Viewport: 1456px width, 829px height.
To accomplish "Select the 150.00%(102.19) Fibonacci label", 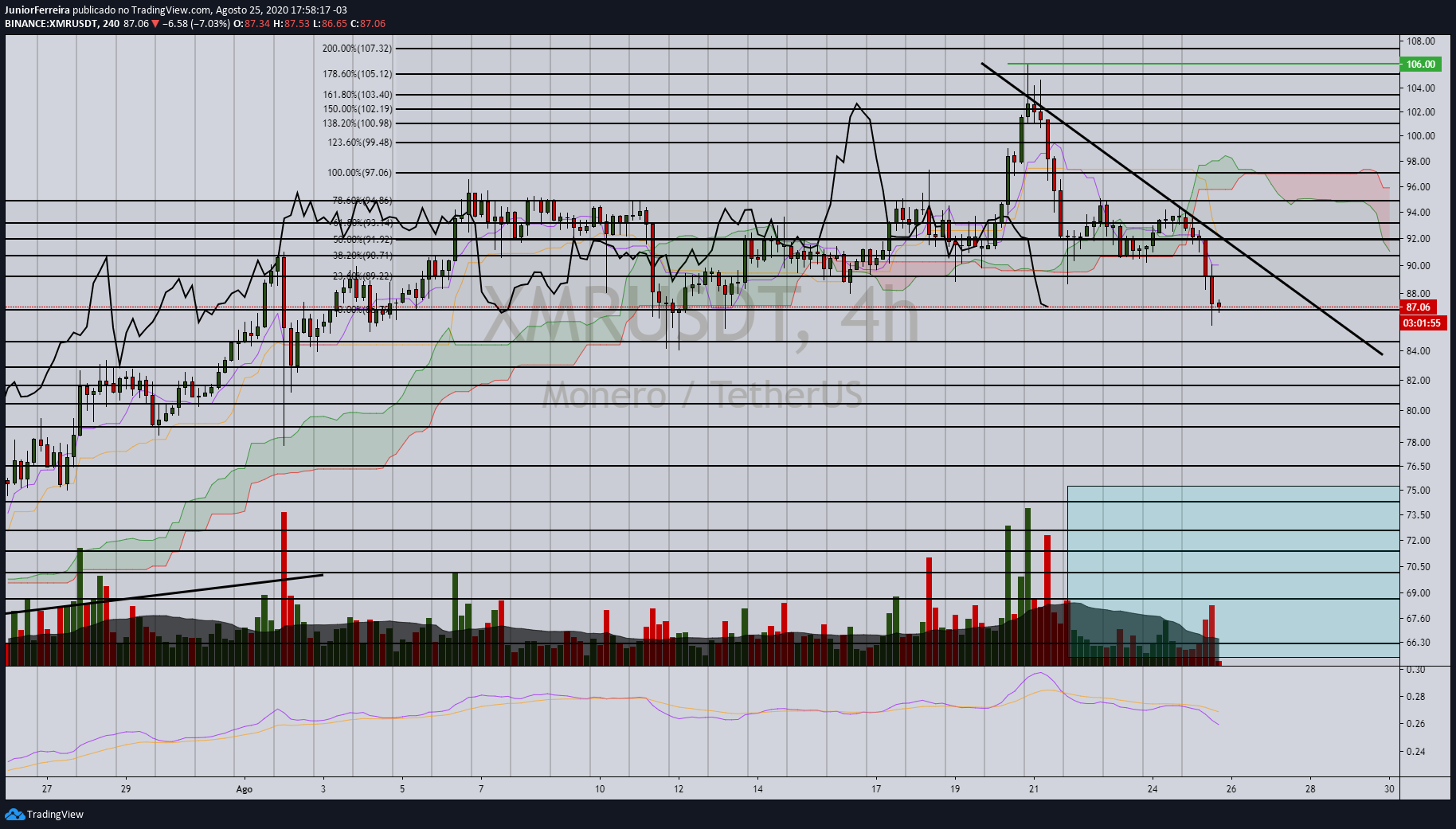I will click(x=357, y=109).
